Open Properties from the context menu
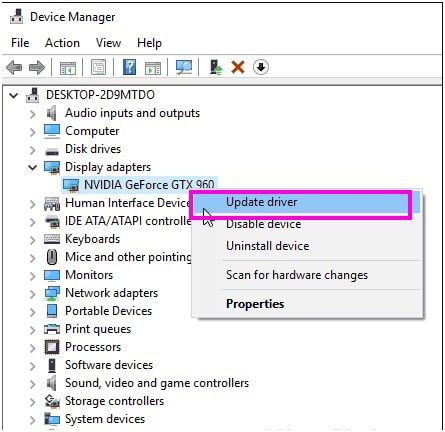Viewport: 445px width, 432px height. pos(306,304)
